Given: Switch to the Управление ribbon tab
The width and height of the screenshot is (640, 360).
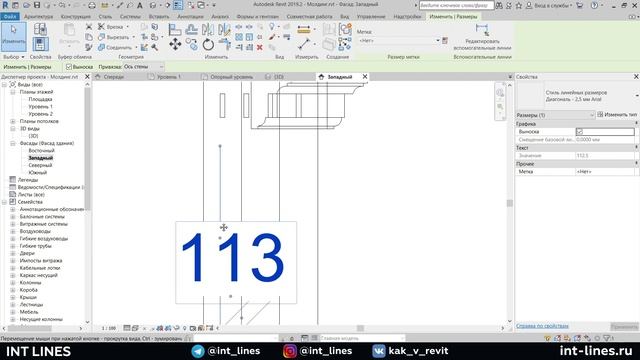Looking at the screenshot, I should coord(371,16).
